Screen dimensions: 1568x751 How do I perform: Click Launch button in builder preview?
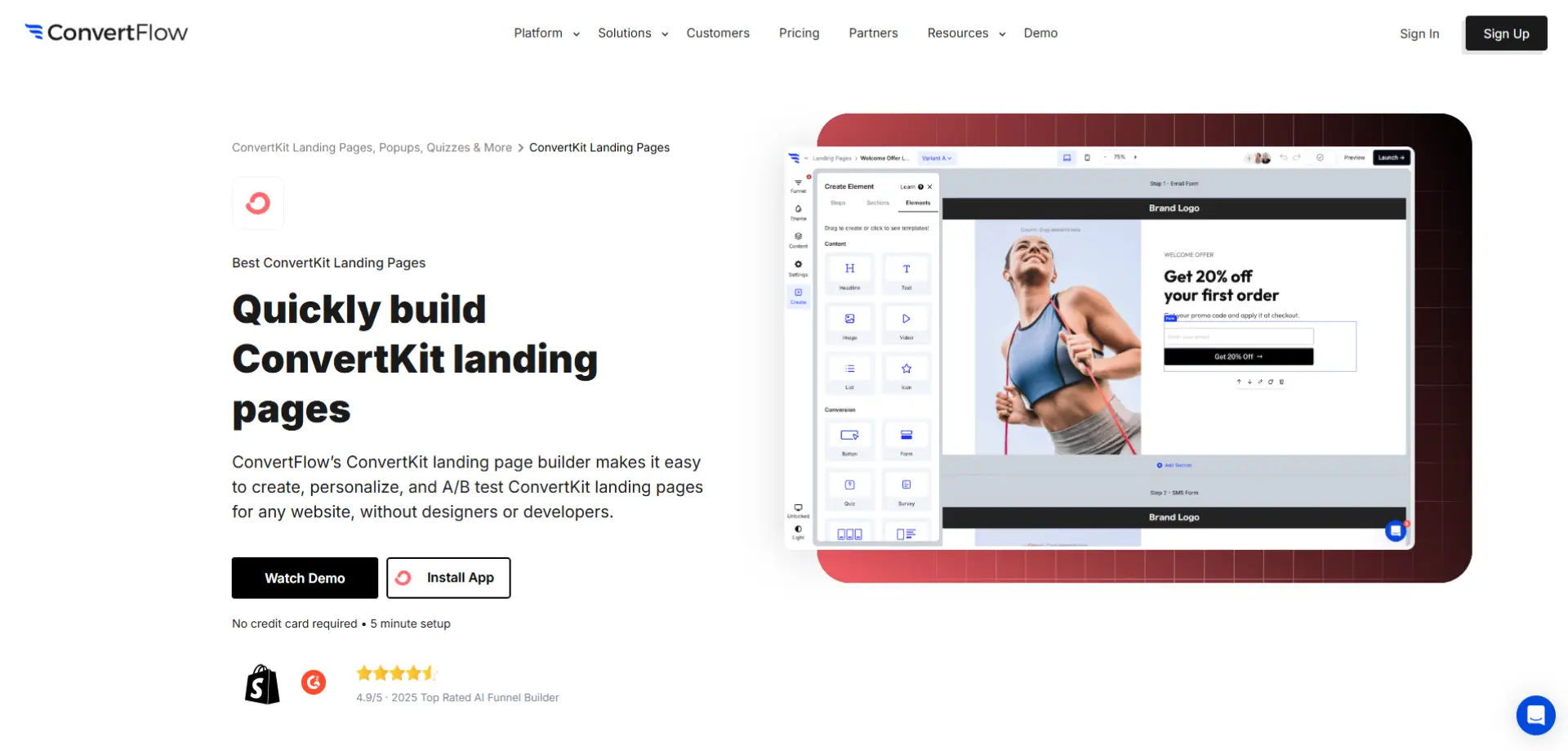click(1392, 158)
